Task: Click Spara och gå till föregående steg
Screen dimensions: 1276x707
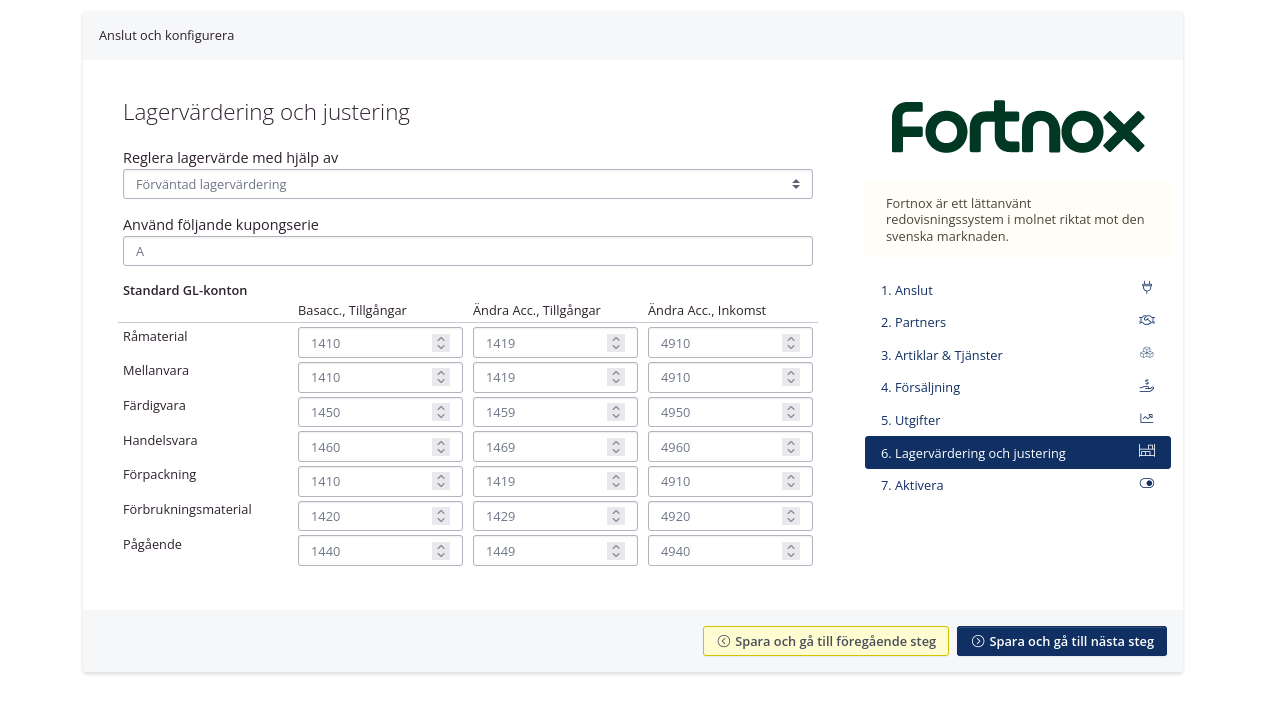Action: pyautogui.click(x=825, y=641)
